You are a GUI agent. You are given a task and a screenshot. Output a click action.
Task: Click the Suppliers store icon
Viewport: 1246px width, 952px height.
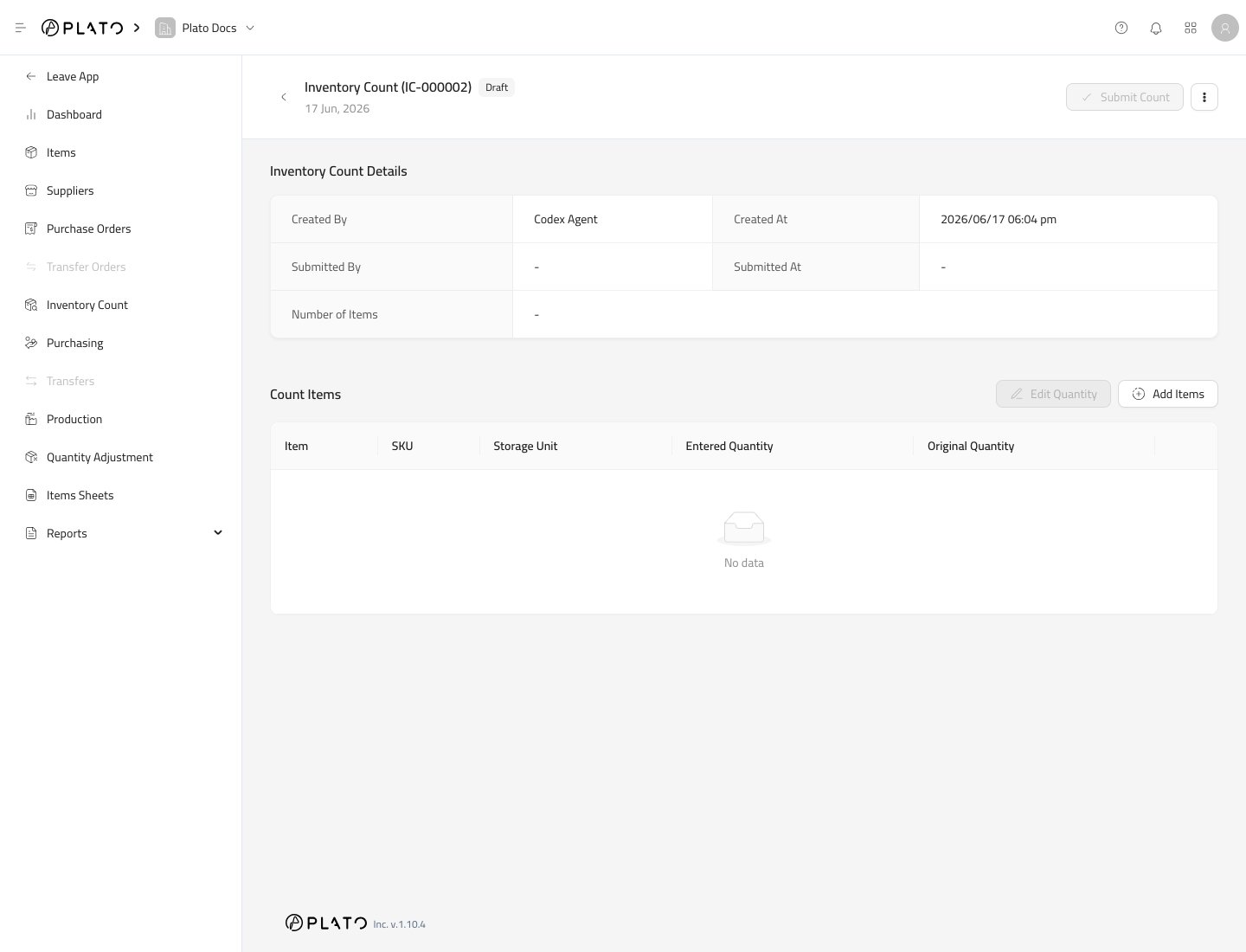click(31, 190)
